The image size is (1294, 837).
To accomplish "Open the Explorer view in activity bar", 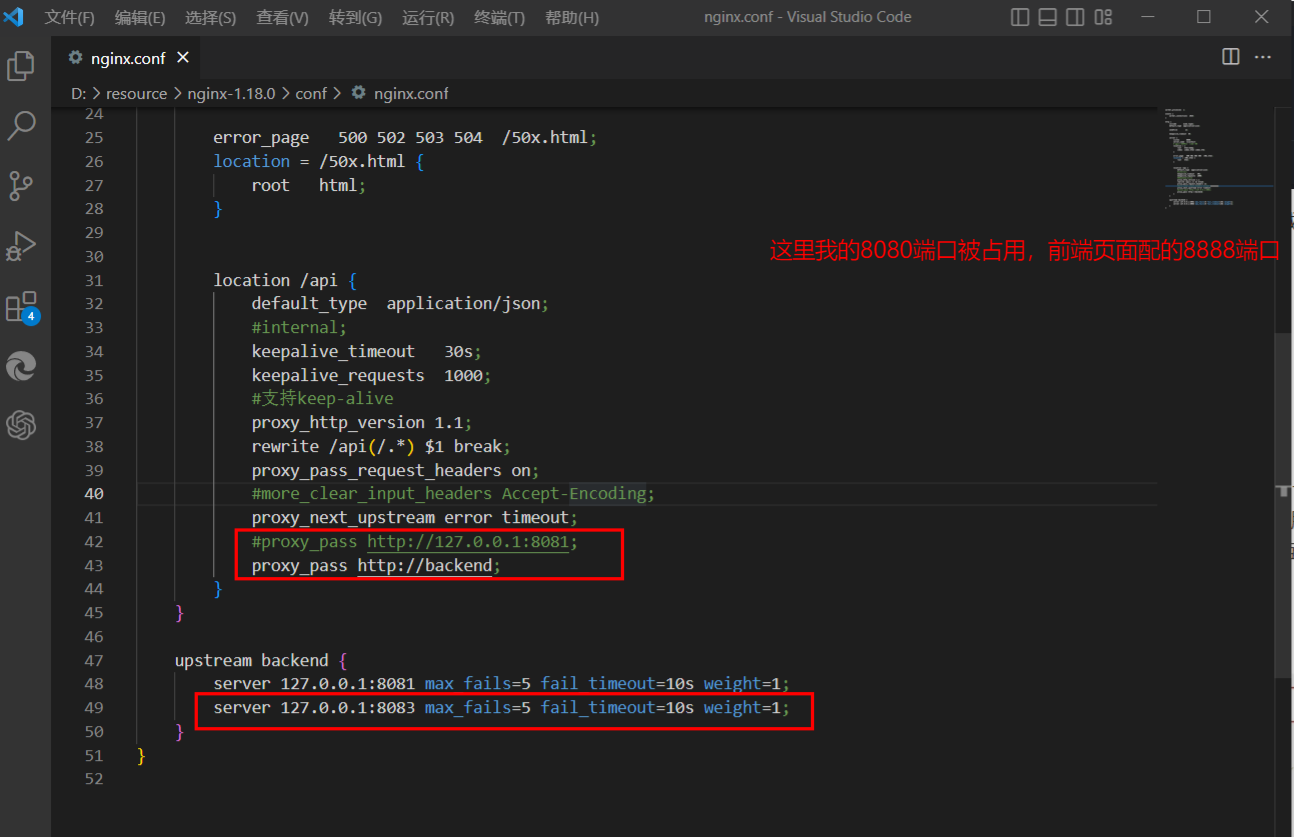I will (21, 67).
